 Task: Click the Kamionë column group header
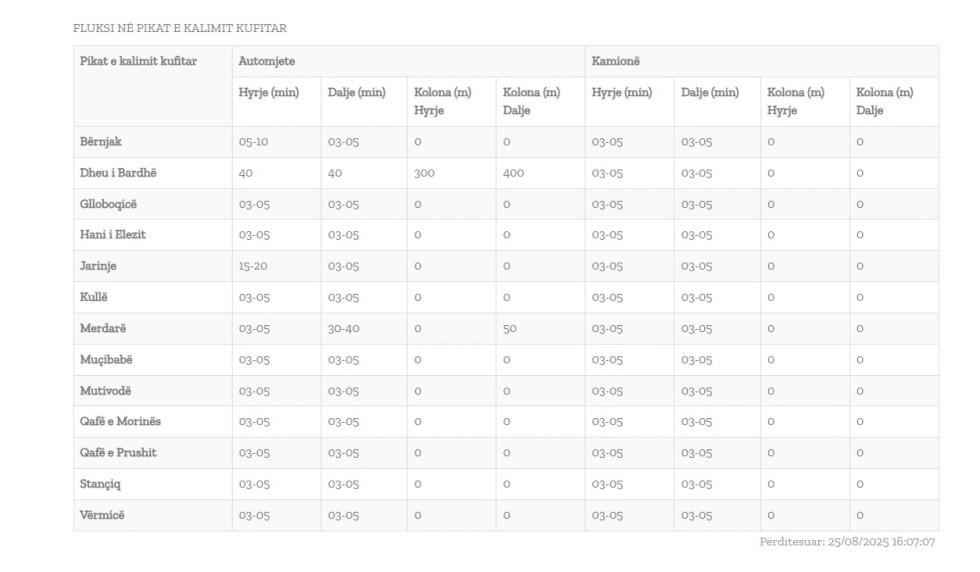pyautogui.click(x=616, y=62)
